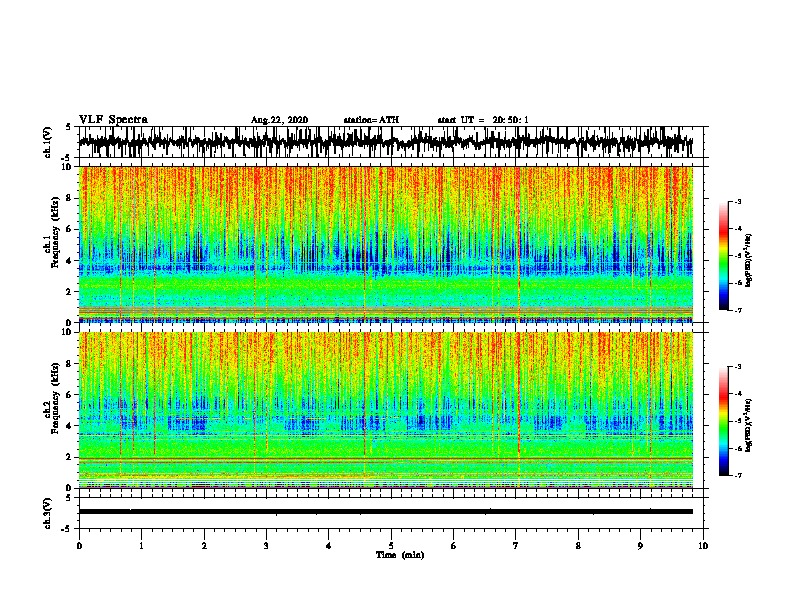This screenshot has width=792, height=612.
Task: Click the ch.2 spectrogram plot area
Action: pyautogui.click(x=385, y=410)
